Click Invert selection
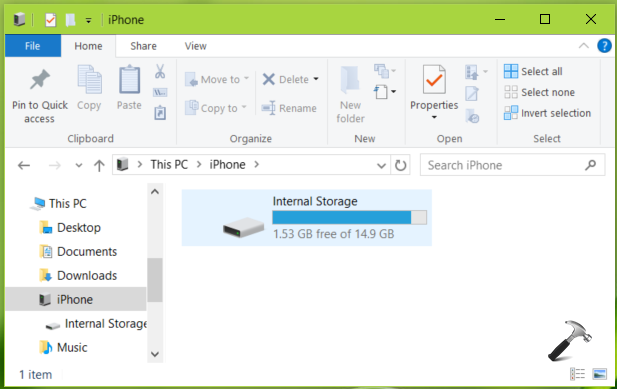Screen dimensions: 617x389 click(547, 113)
